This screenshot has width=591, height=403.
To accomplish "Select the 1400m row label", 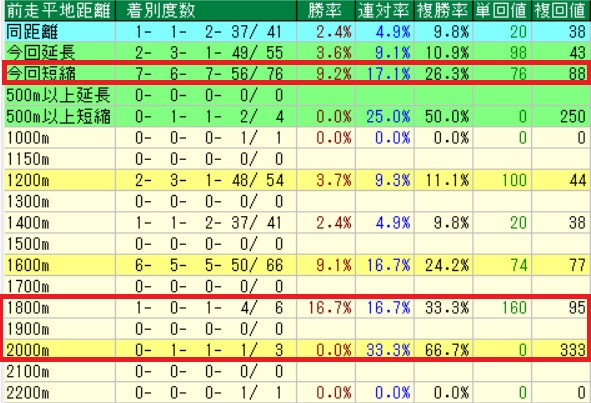I will [x=28, y=222].
